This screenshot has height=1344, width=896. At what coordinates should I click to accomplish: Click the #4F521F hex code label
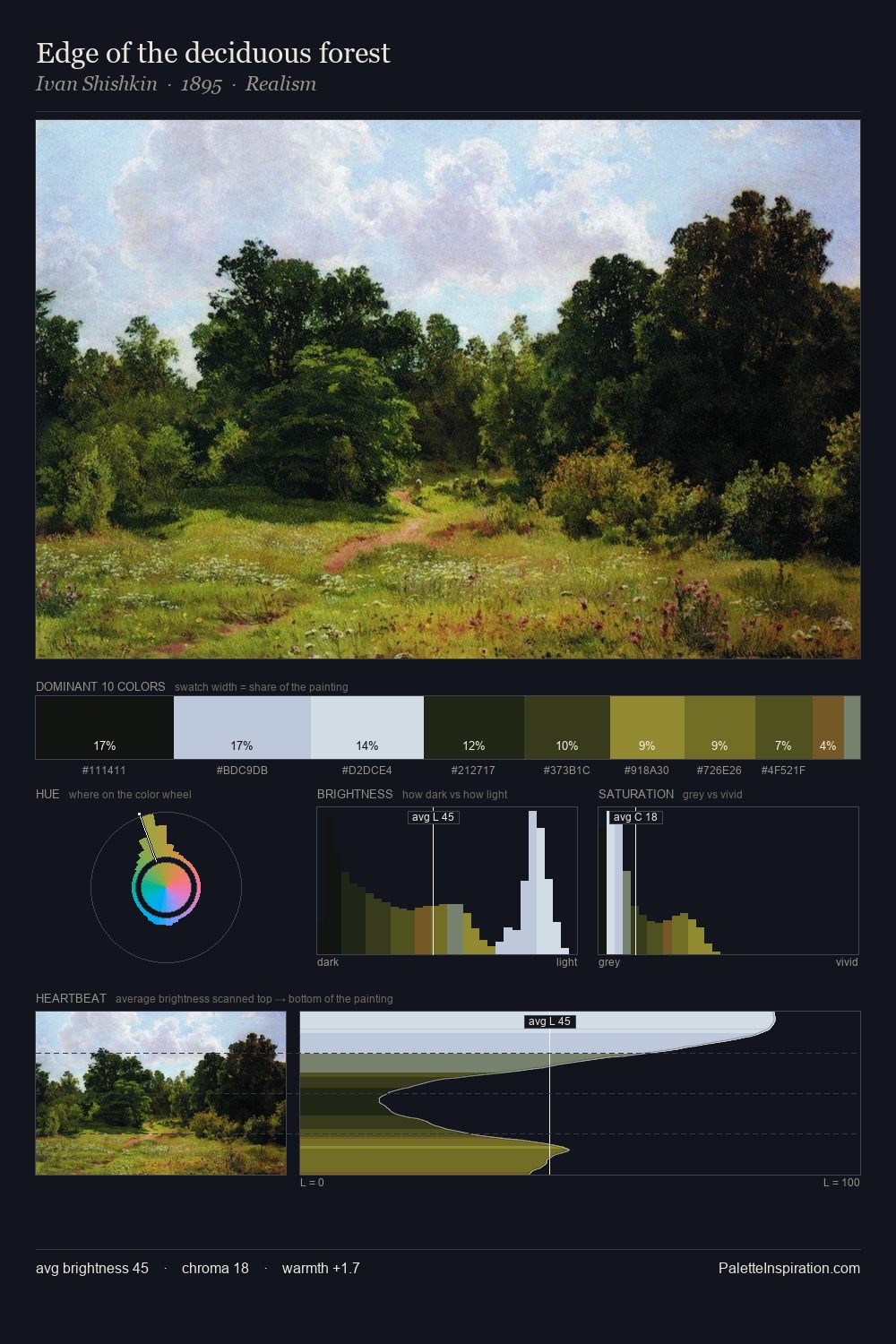click(x=783, y=771)
